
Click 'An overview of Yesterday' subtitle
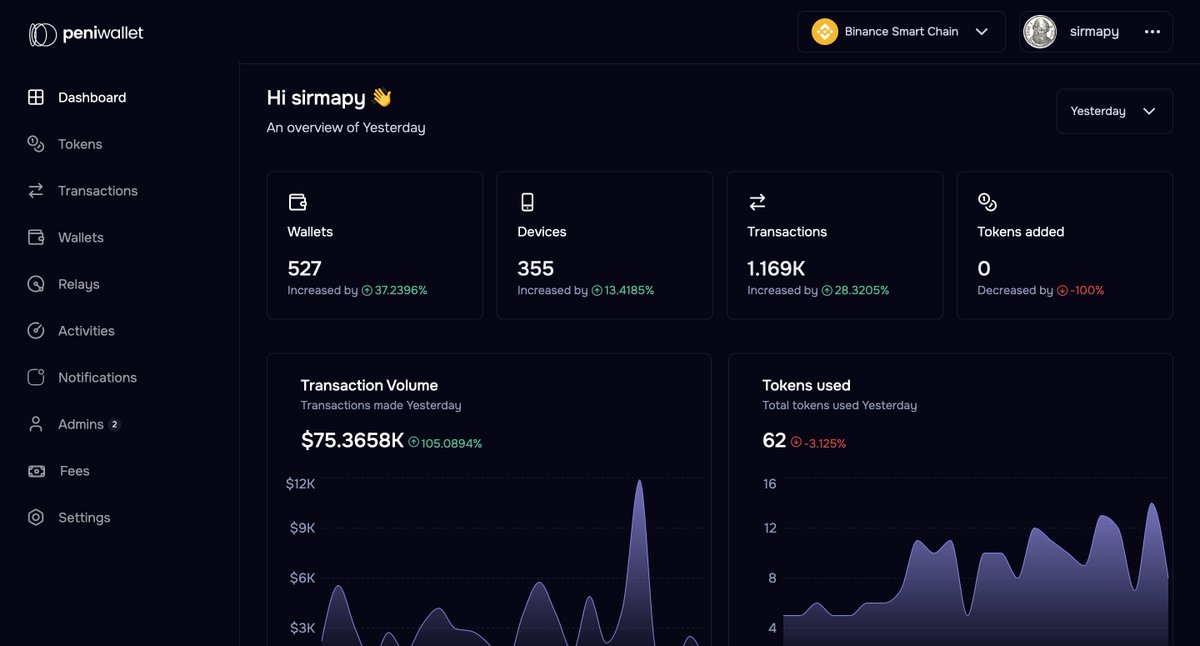[x=346, y=128]
